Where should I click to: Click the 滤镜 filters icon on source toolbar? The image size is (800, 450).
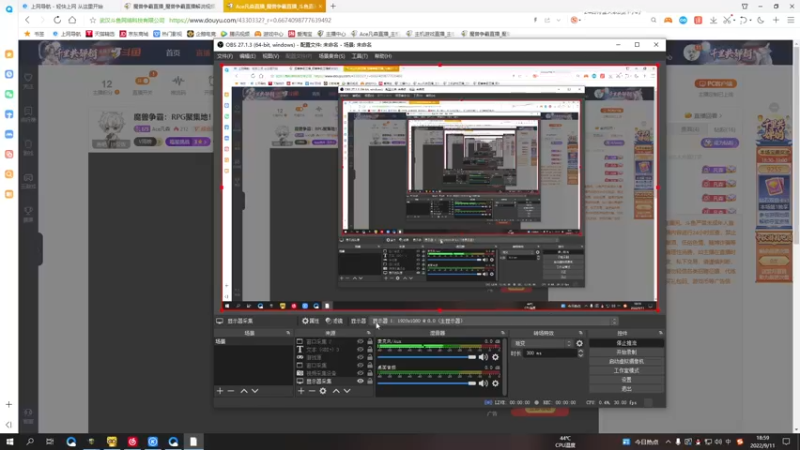pos(334,321)
